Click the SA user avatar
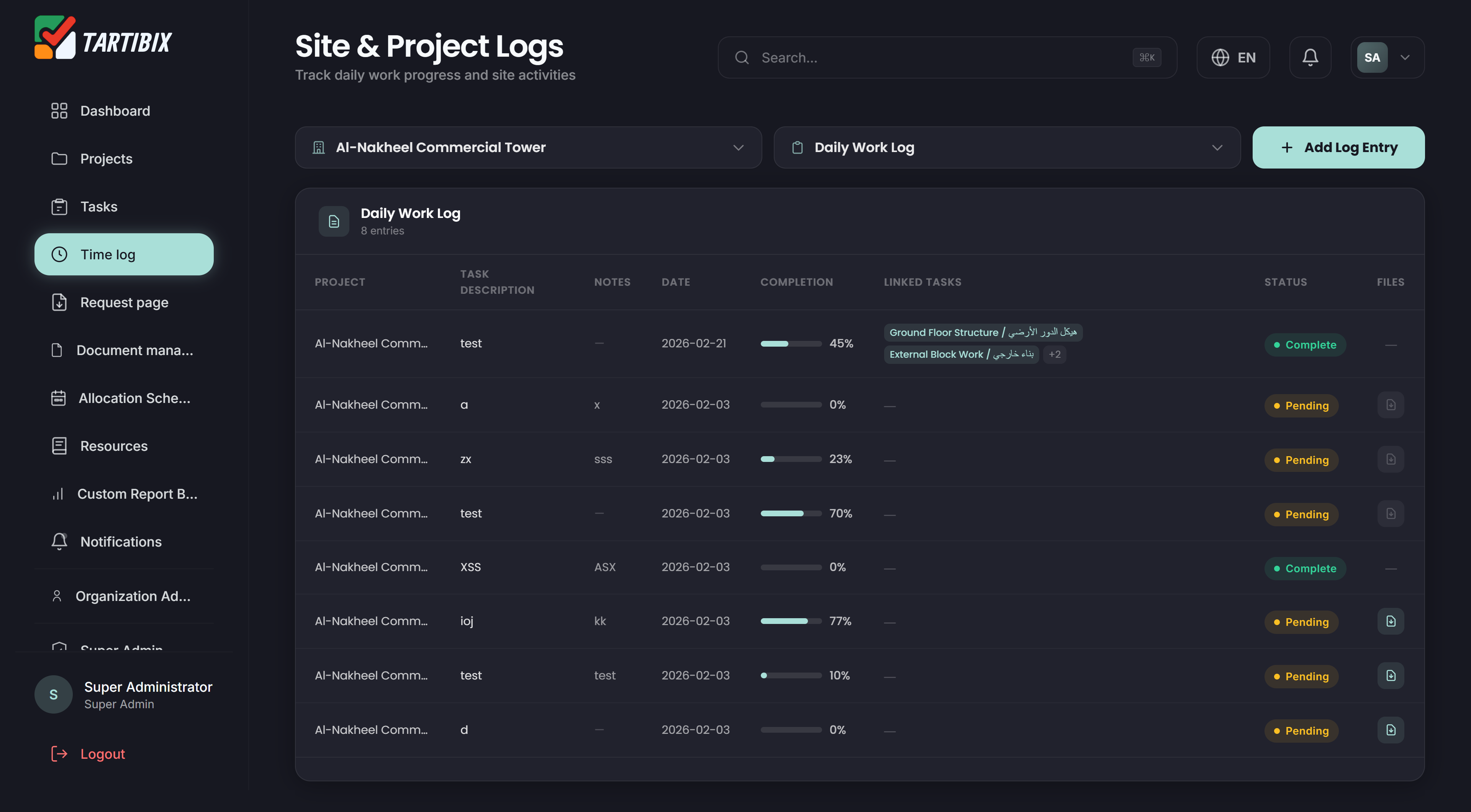The height and width of the screenshot is (812, 1471). click(x=1372, y=58)
